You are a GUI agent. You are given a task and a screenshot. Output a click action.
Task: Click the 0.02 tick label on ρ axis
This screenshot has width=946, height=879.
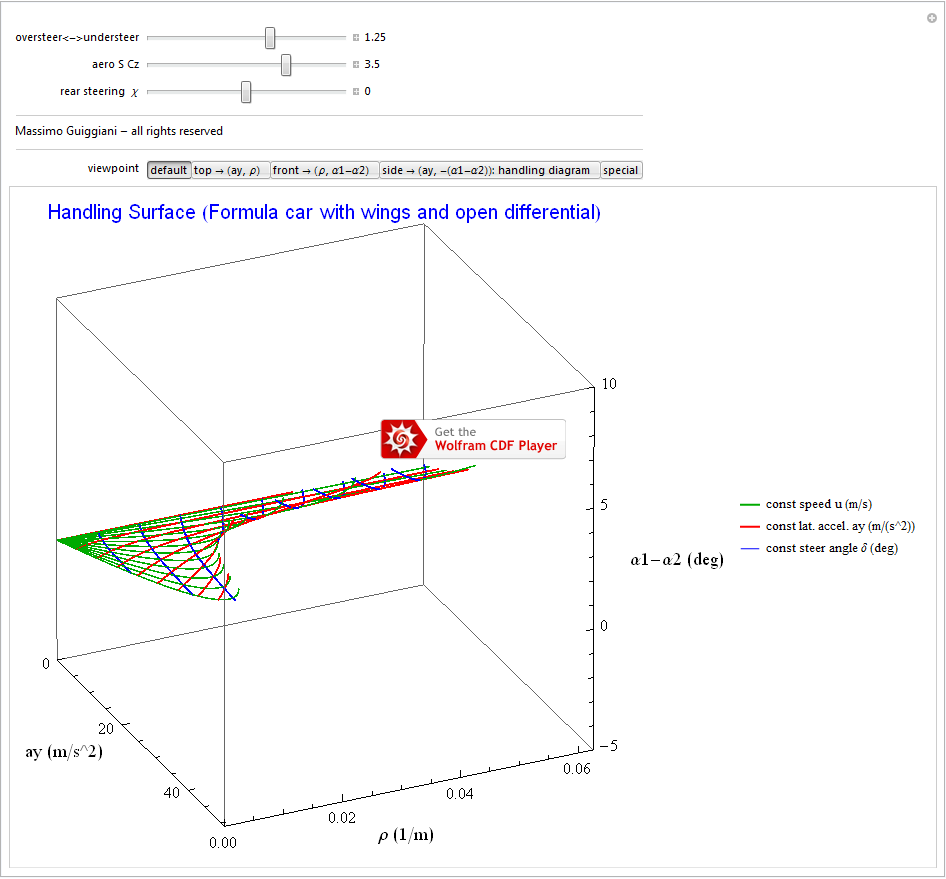pos(342,818)
